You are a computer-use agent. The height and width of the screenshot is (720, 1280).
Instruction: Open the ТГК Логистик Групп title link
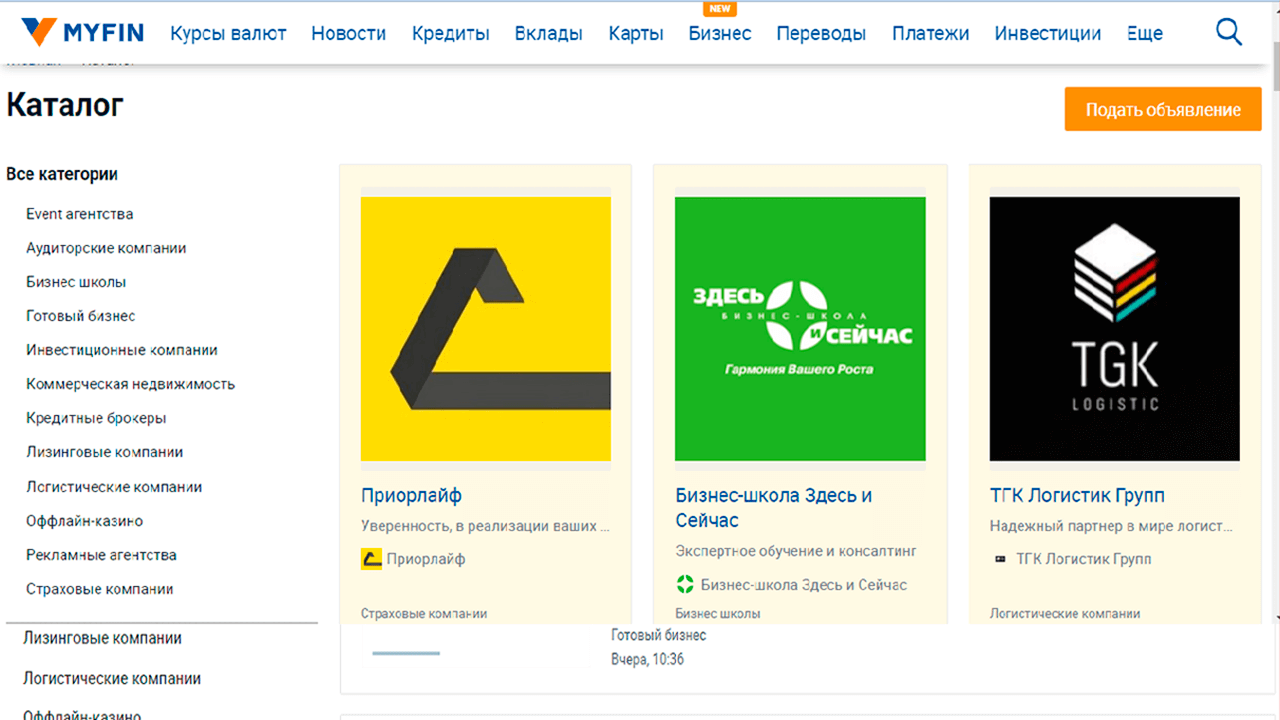click(x=1077, y=495)
